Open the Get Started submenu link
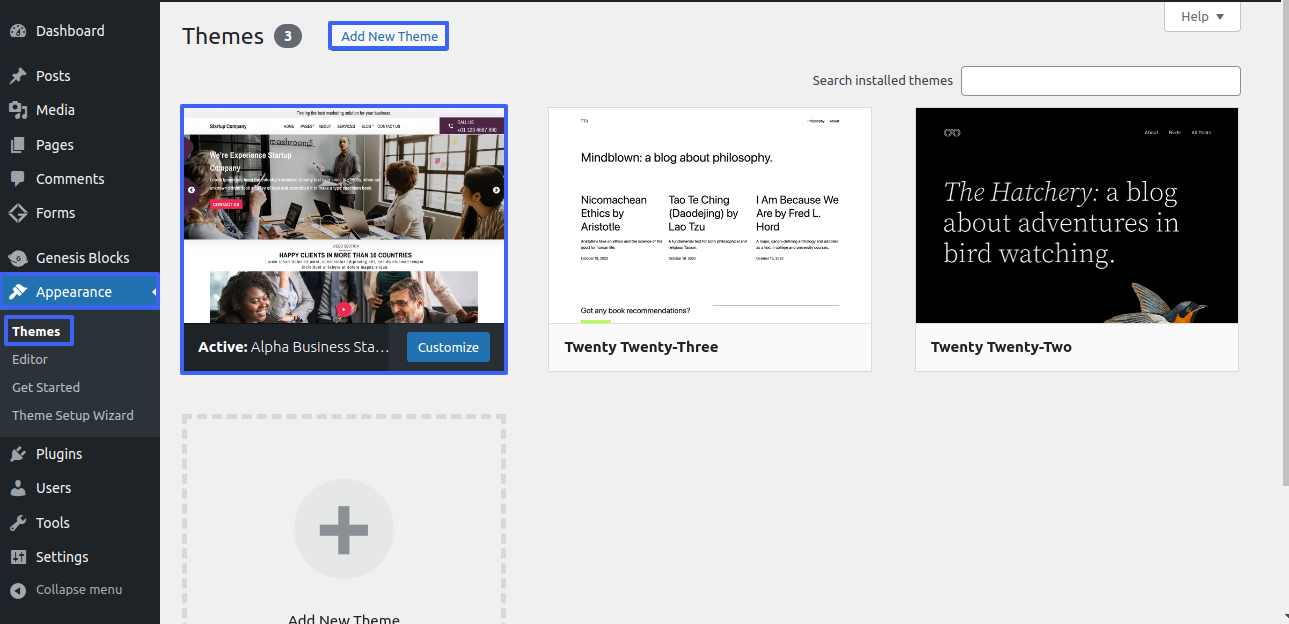 tap(46, 387)
